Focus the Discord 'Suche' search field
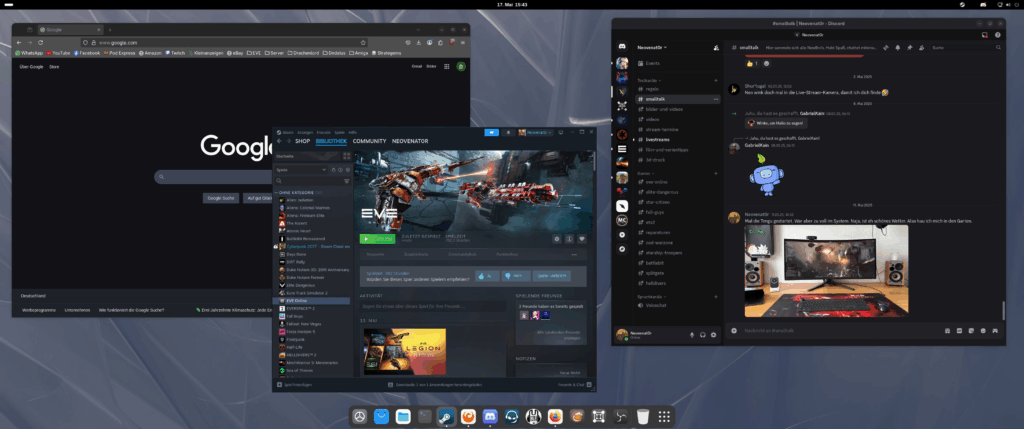 click(967, 48)
